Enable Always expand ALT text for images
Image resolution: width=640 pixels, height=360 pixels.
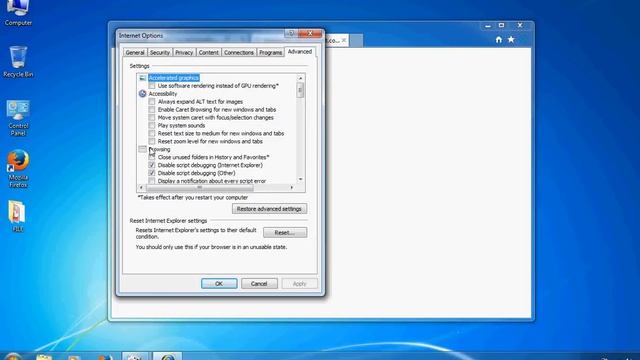click(x=152, y=102)
